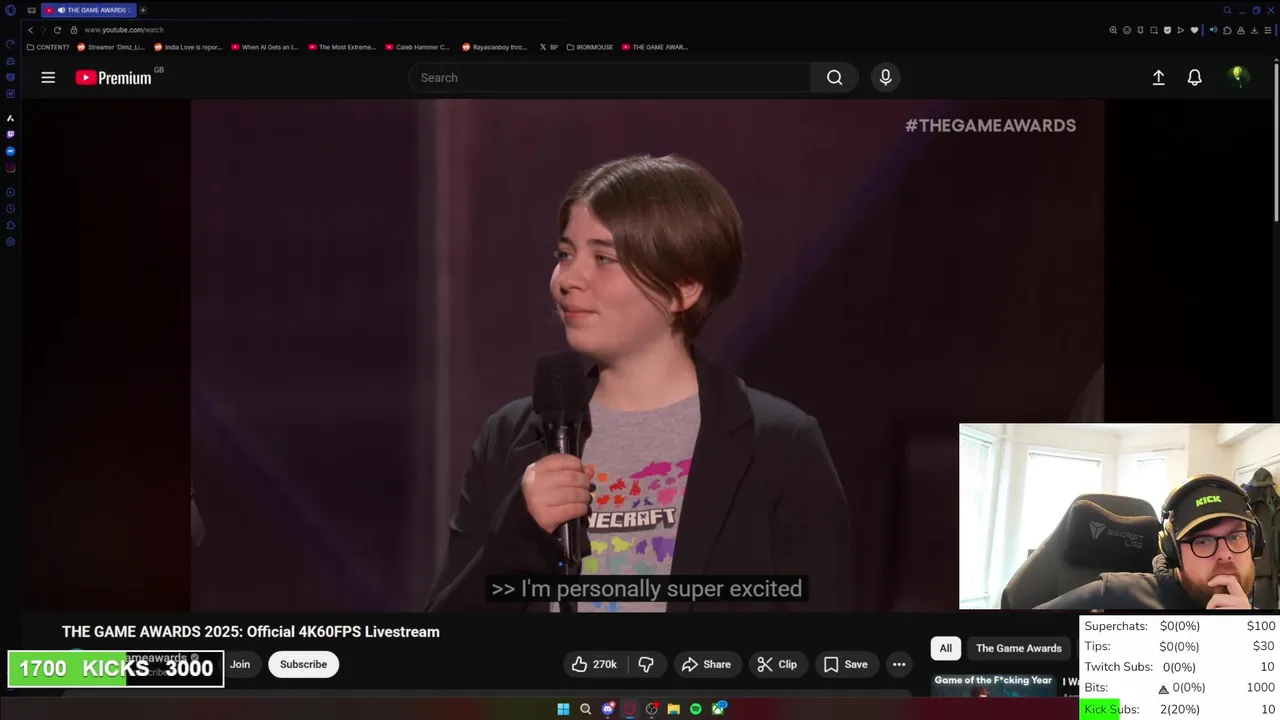The width and height of the screenshot is (1280, 720).
Task: Focus the YouTube search box
Action: 610,77
